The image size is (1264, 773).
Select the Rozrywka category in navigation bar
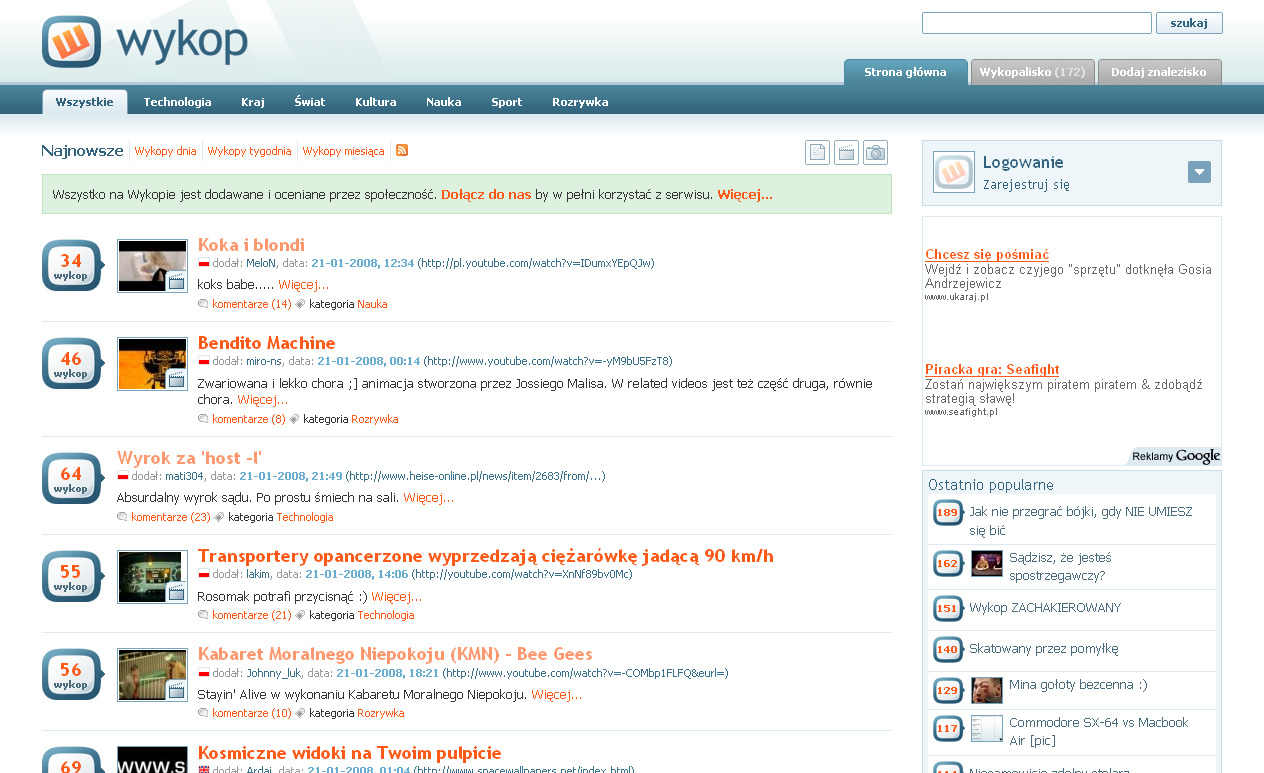coord(580,102)
